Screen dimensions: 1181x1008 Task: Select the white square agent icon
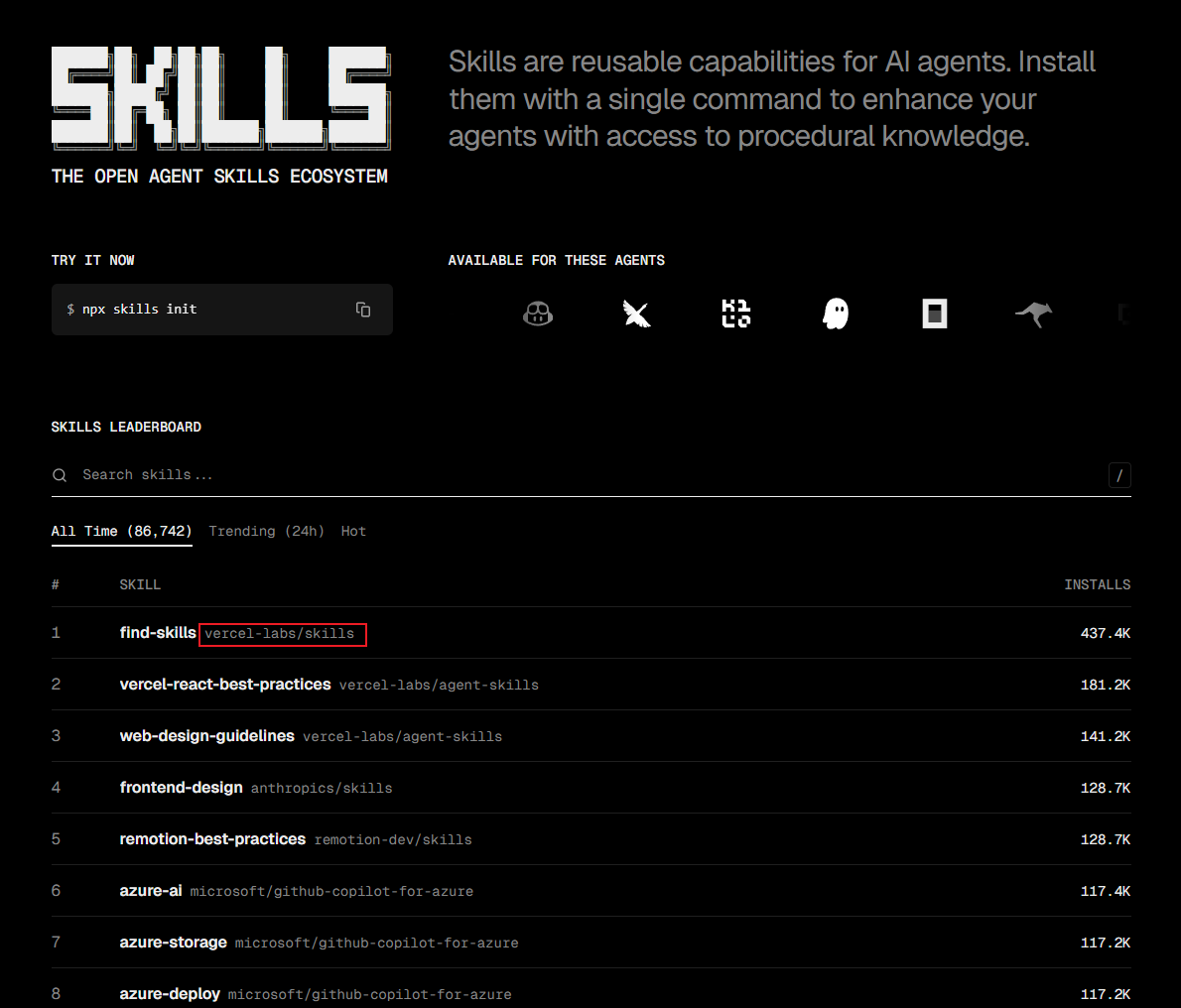point(935,314)
